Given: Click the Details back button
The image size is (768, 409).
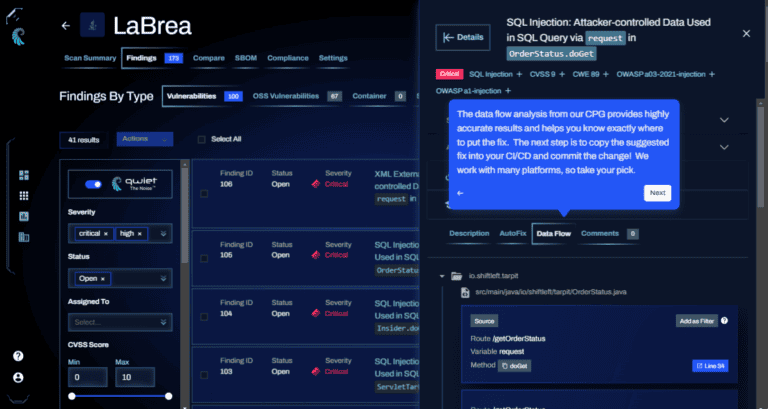Looking at the screenshot, I should [463, 37].
